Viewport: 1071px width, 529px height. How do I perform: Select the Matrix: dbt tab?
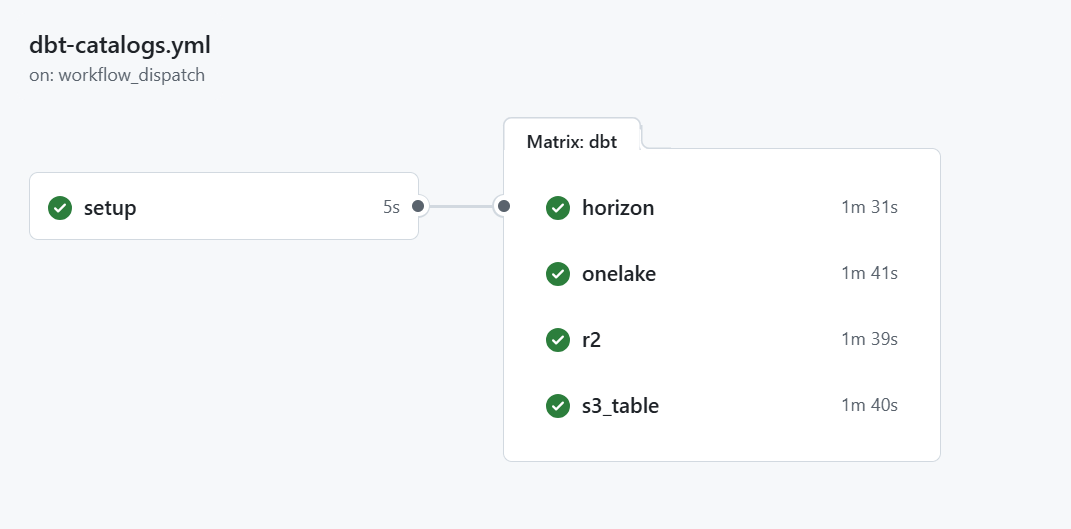572,141
